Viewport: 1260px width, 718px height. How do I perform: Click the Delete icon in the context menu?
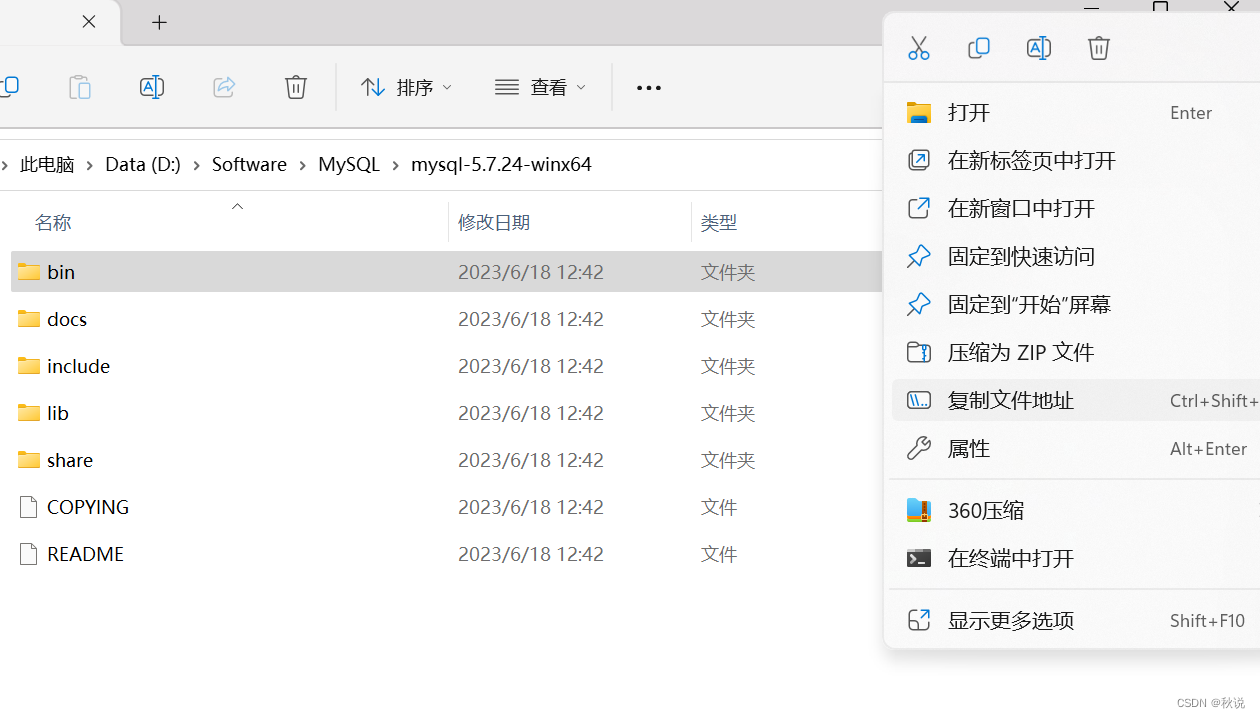(1099, 47)
